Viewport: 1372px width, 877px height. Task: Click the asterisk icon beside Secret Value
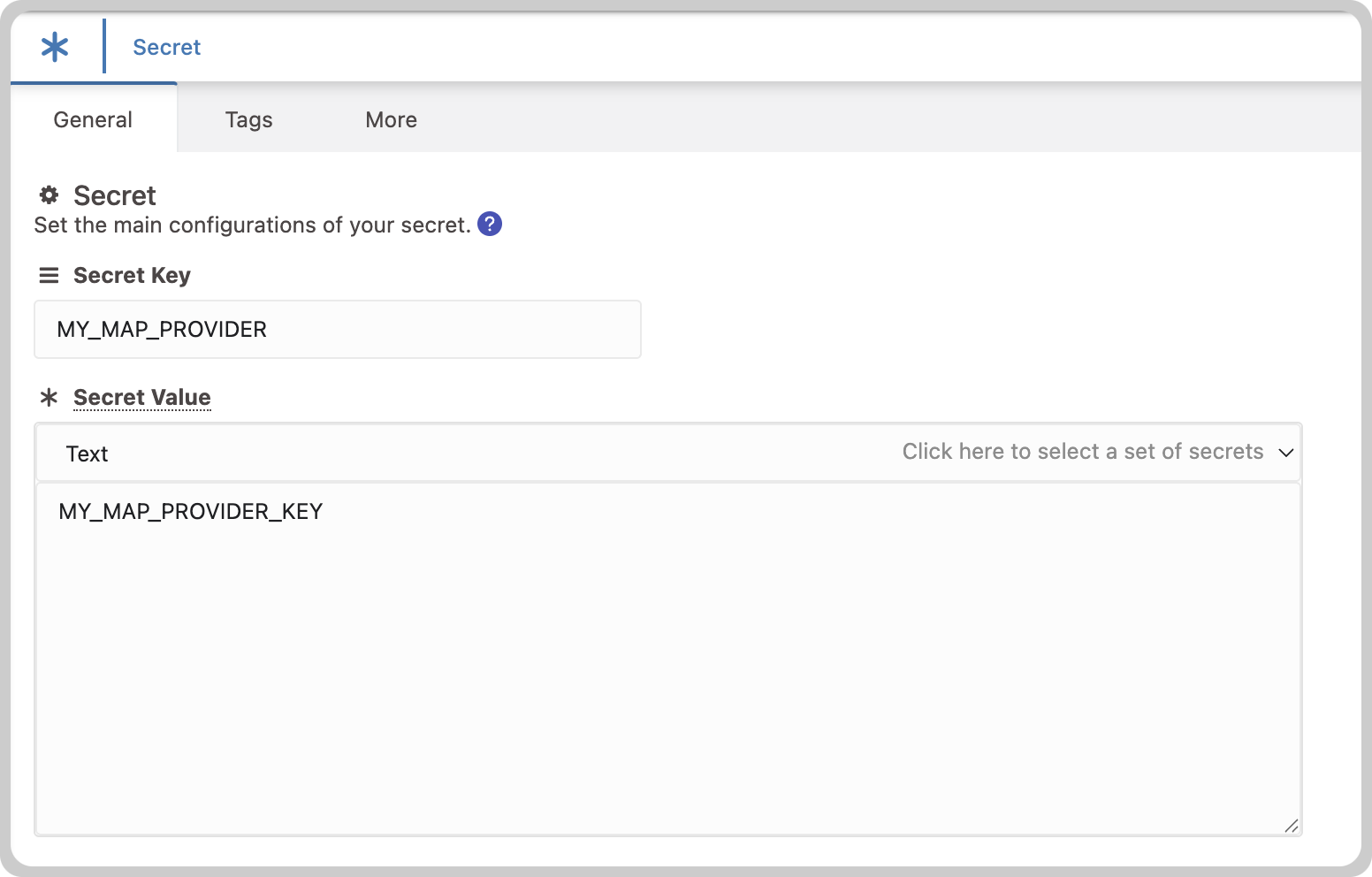point(50,398)
